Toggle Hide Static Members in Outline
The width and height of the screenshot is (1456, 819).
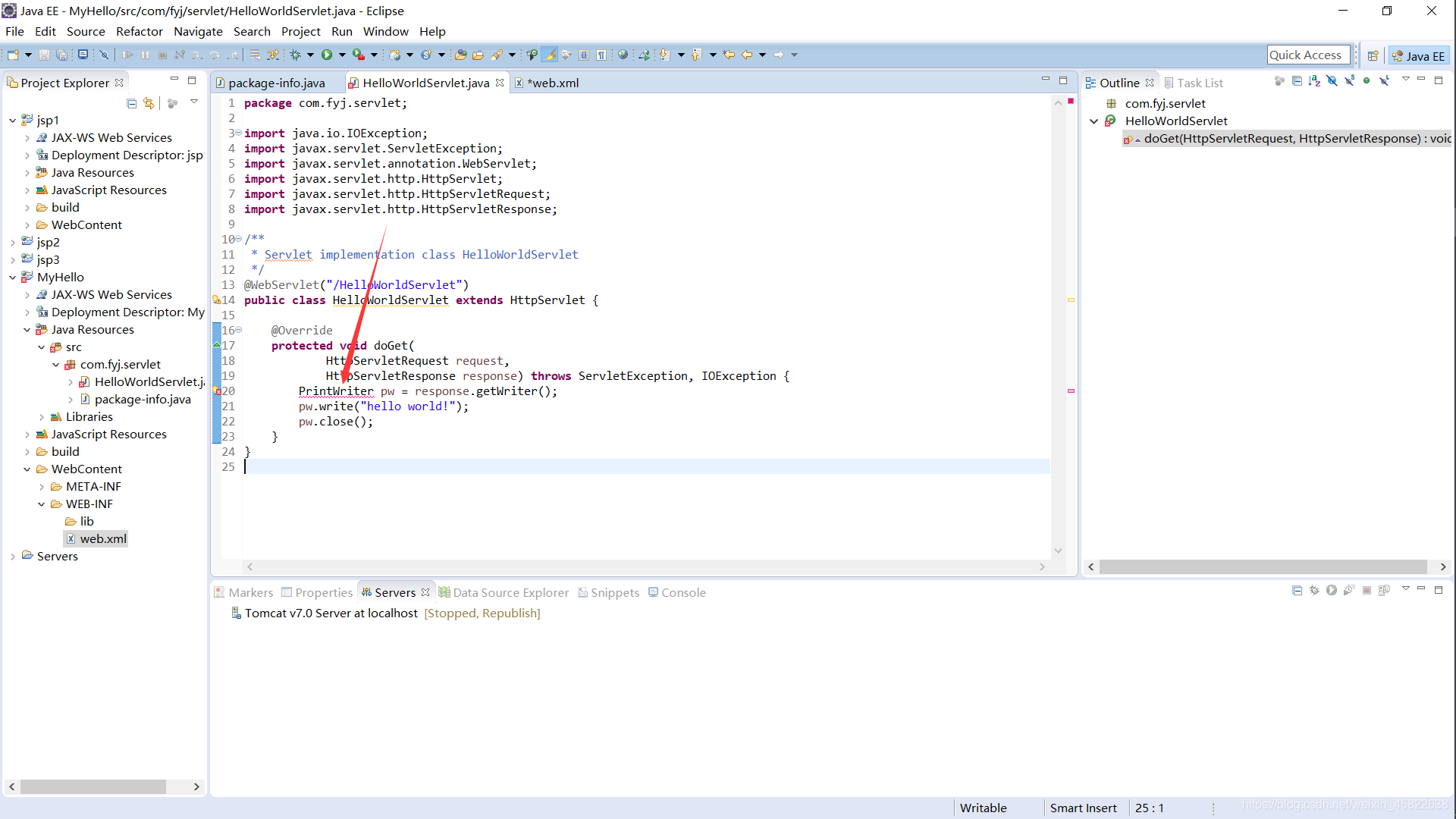[1349, 81]
